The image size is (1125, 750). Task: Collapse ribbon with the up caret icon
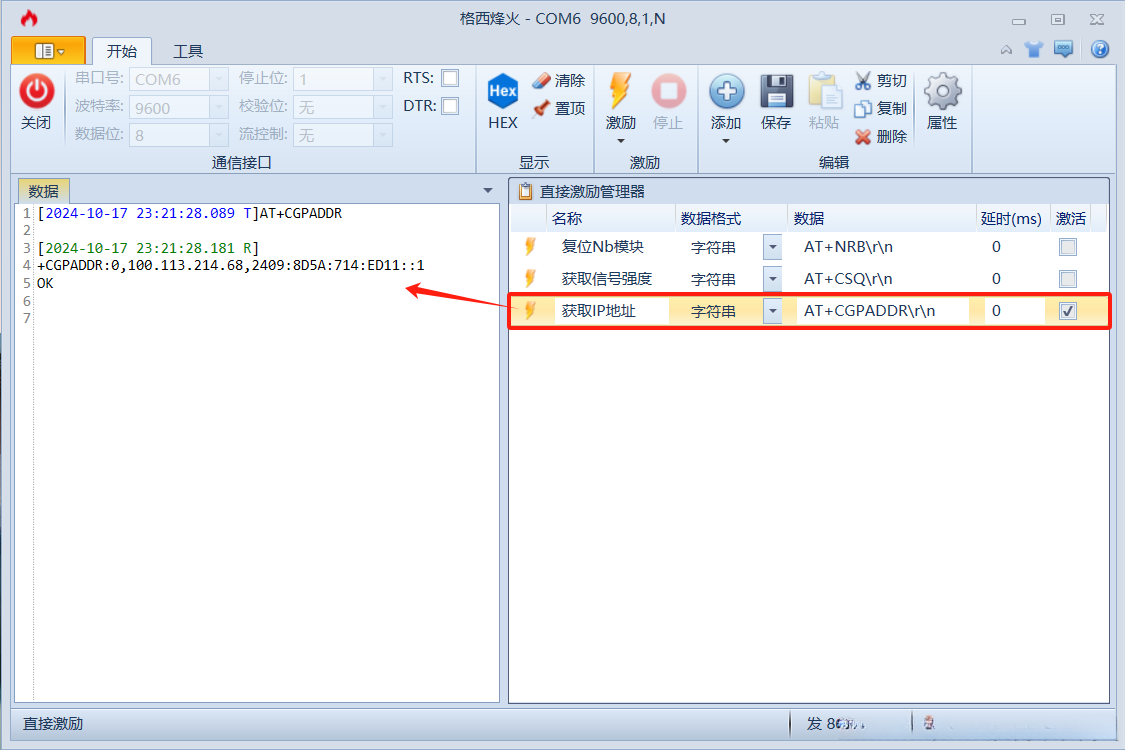[1007, 50]
